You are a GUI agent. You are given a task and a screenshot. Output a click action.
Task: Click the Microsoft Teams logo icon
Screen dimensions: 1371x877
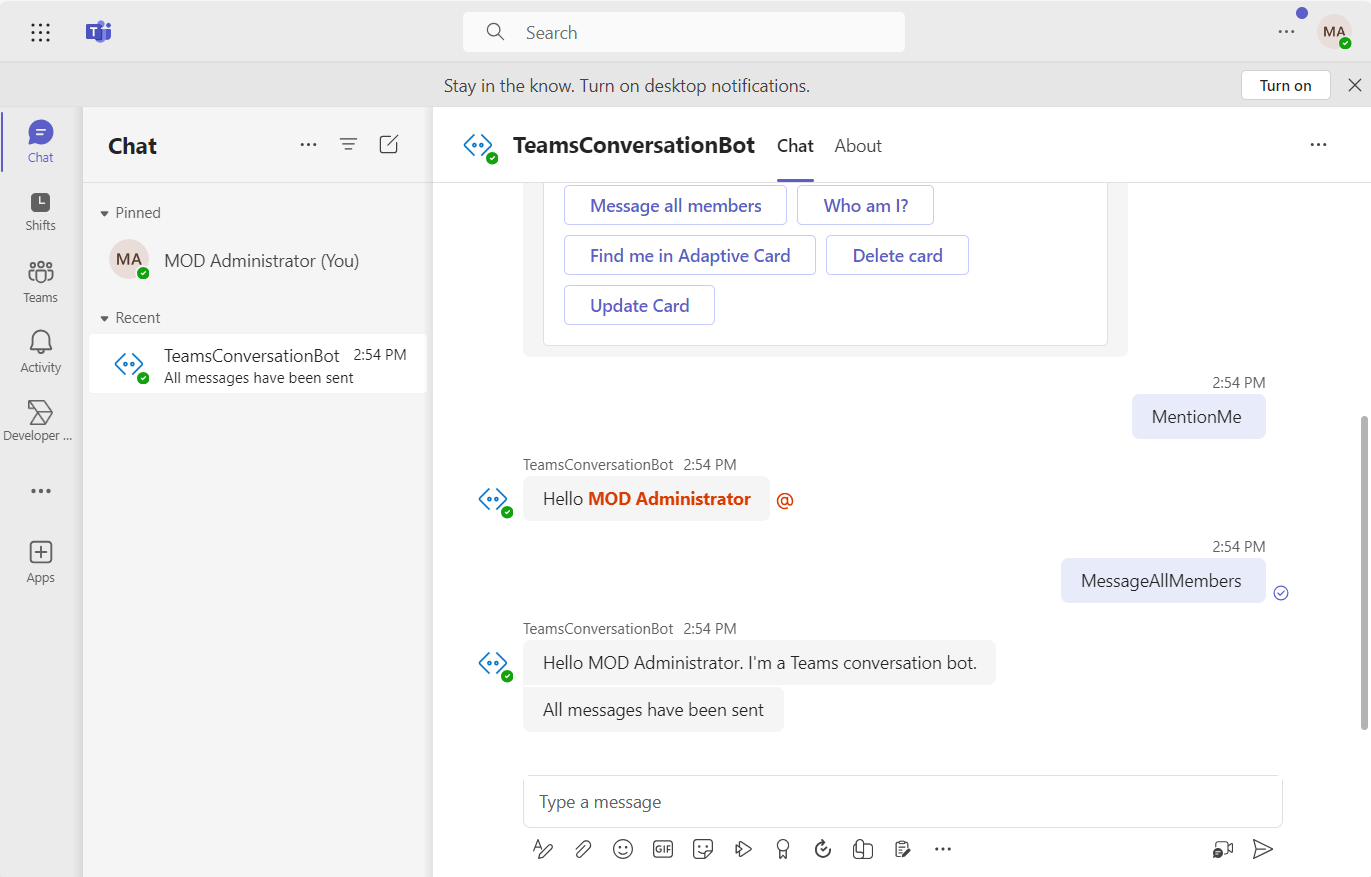pos(98,32)
